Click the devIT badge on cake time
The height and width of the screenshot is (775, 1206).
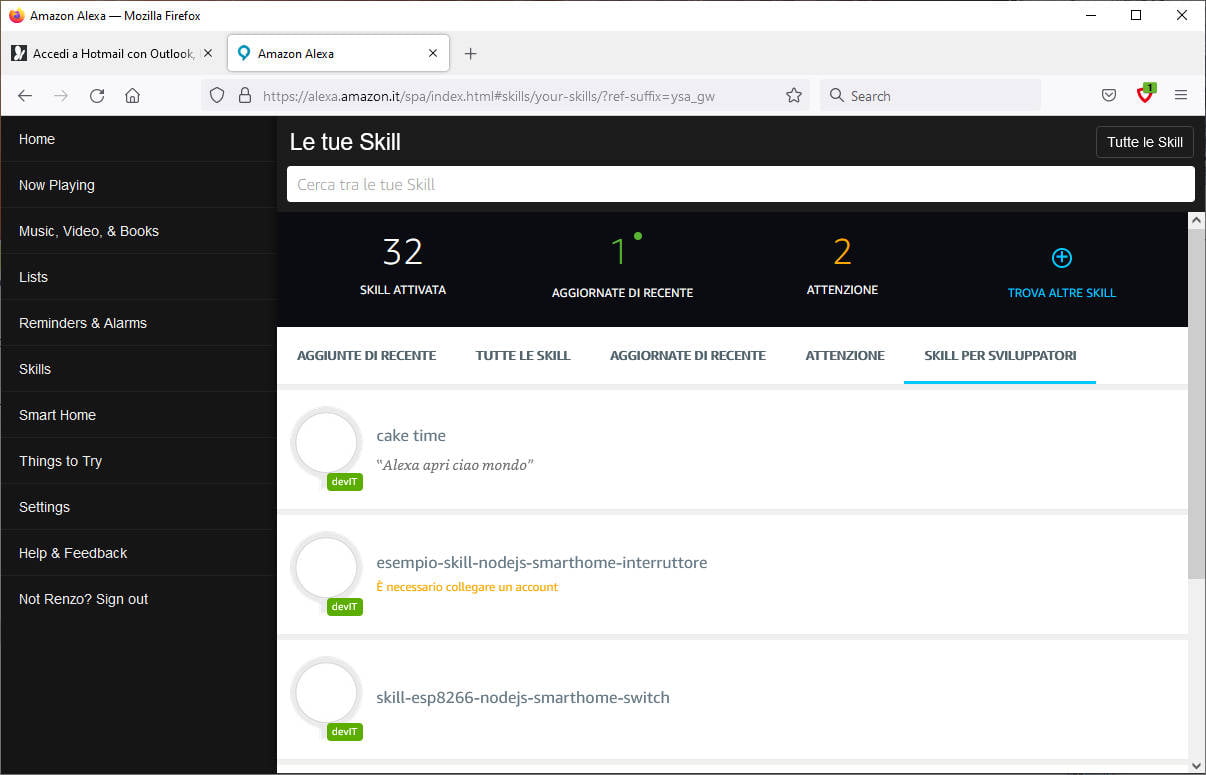344,481
